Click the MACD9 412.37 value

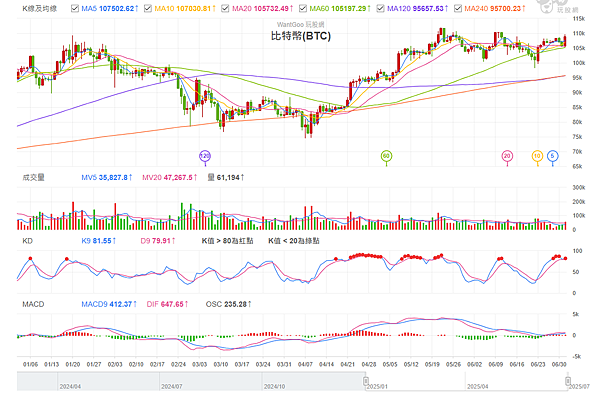(109, 304)
